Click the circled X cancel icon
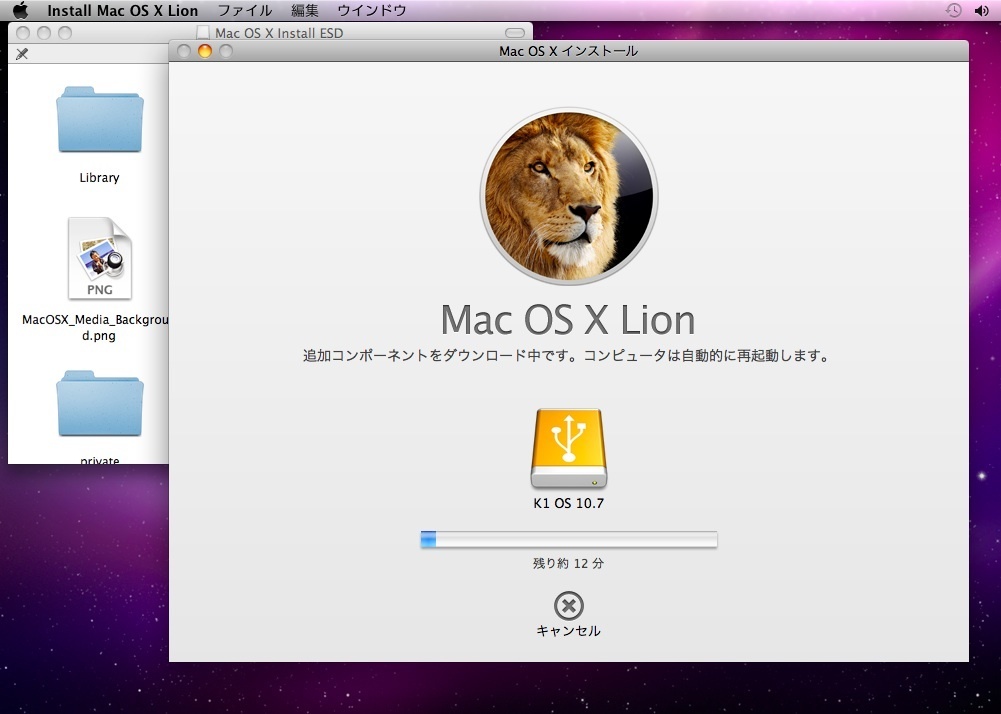 568,606
